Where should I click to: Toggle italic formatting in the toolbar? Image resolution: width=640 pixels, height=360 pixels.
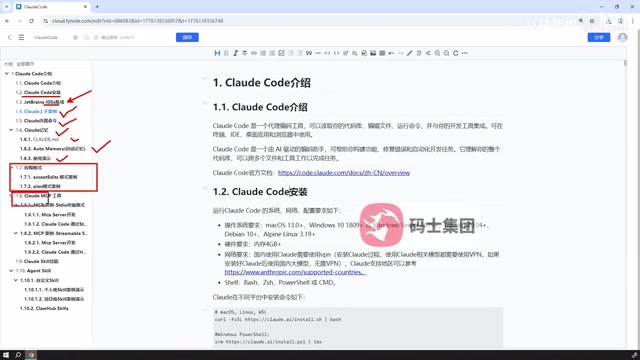(236, 53)
